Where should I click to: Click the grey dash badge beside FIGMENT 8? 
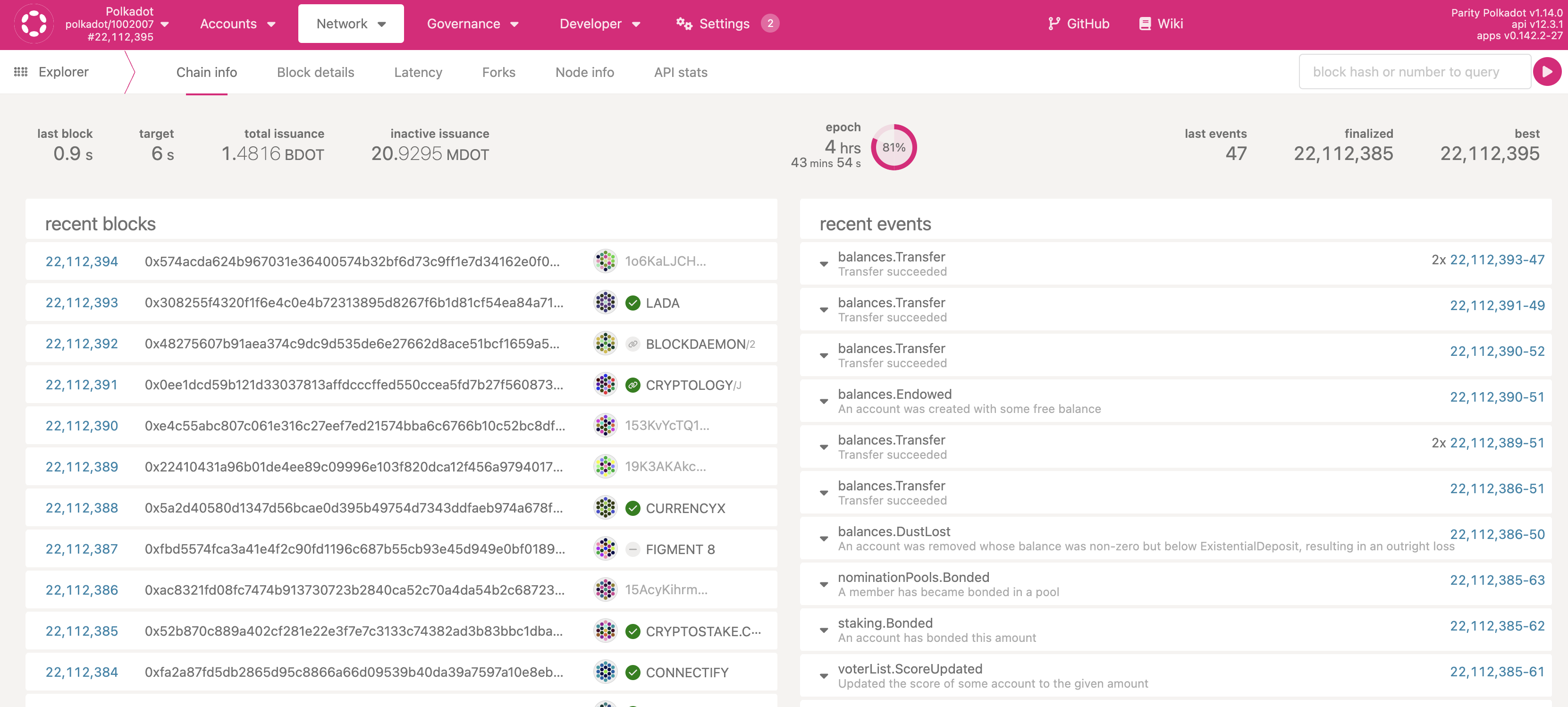pyautogui.click(x=633, y=549)
